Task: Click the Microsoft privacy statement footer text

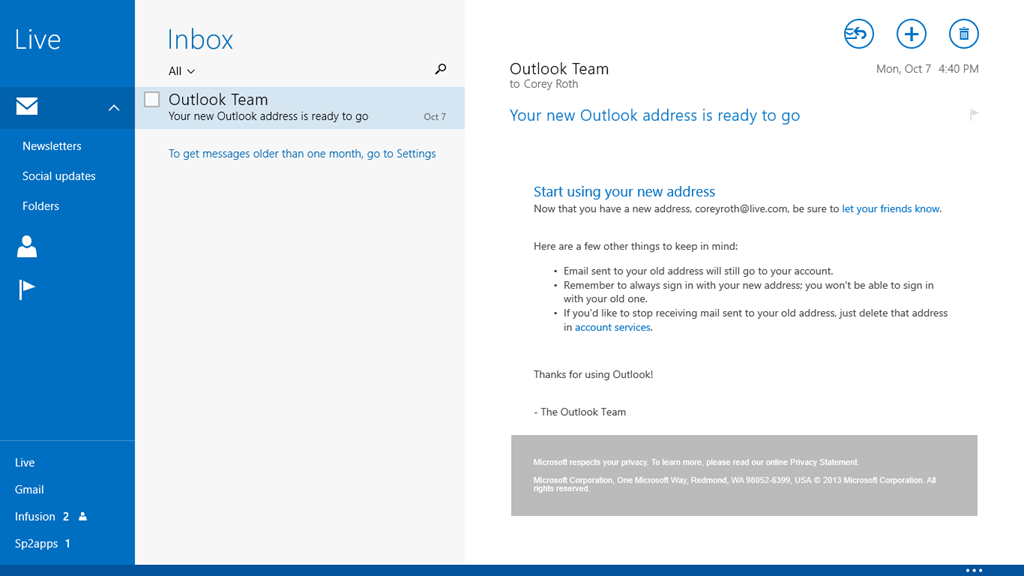Action: (x=696, y=462)
